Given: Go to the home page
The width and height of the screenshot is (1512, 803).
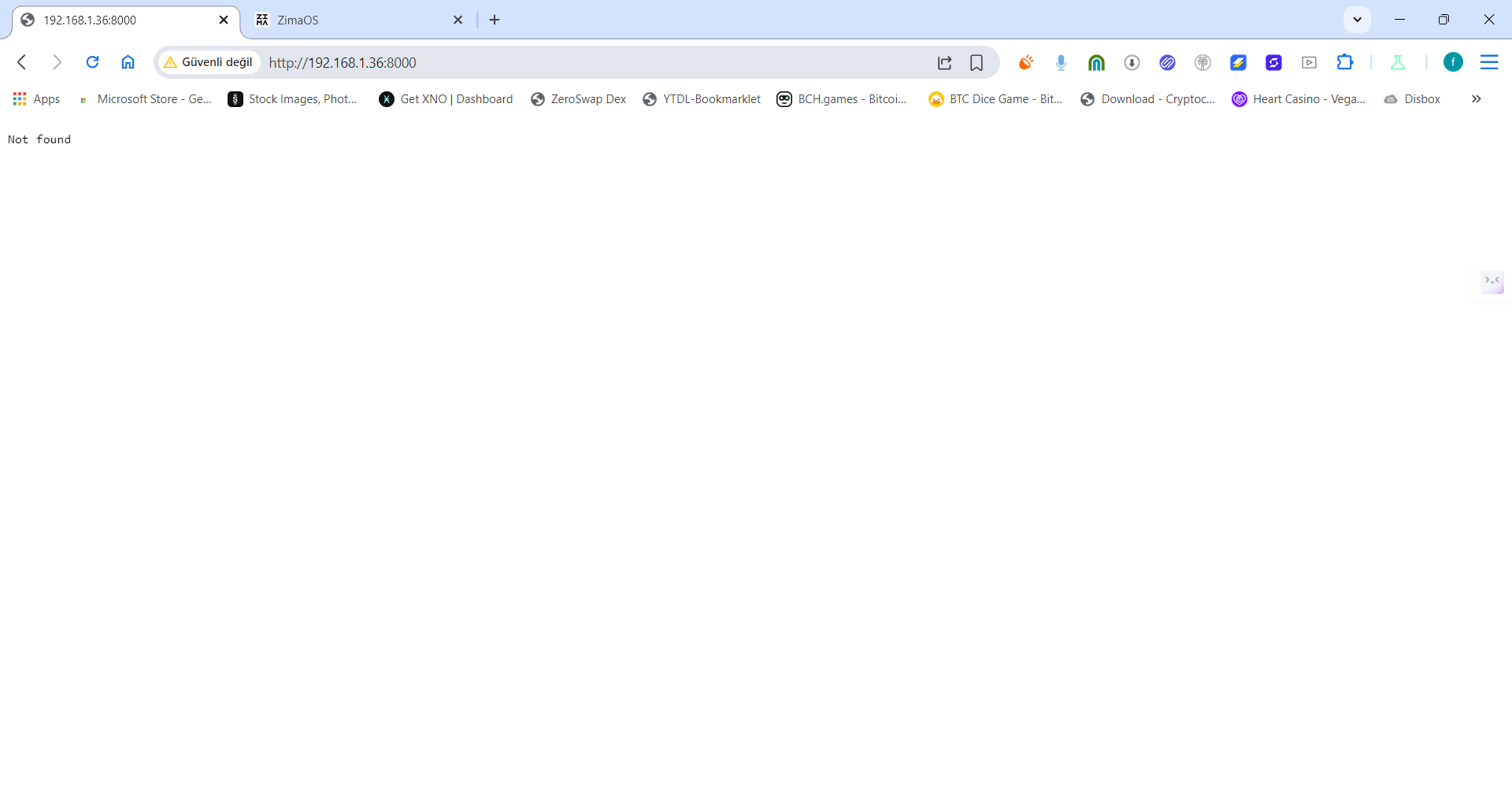Looking at the screenshot, I should coord(128,62).
